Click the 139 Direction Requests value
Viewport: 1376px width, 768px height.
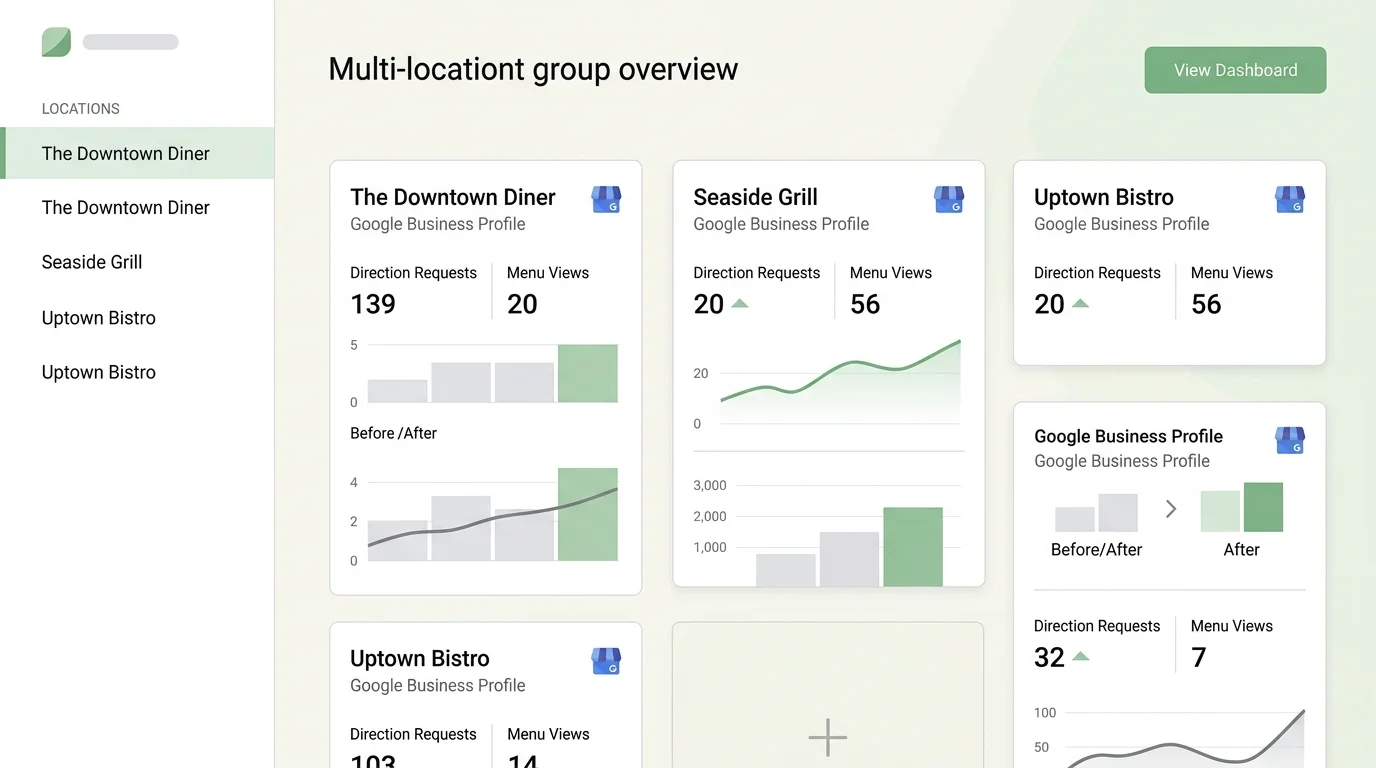373,304
